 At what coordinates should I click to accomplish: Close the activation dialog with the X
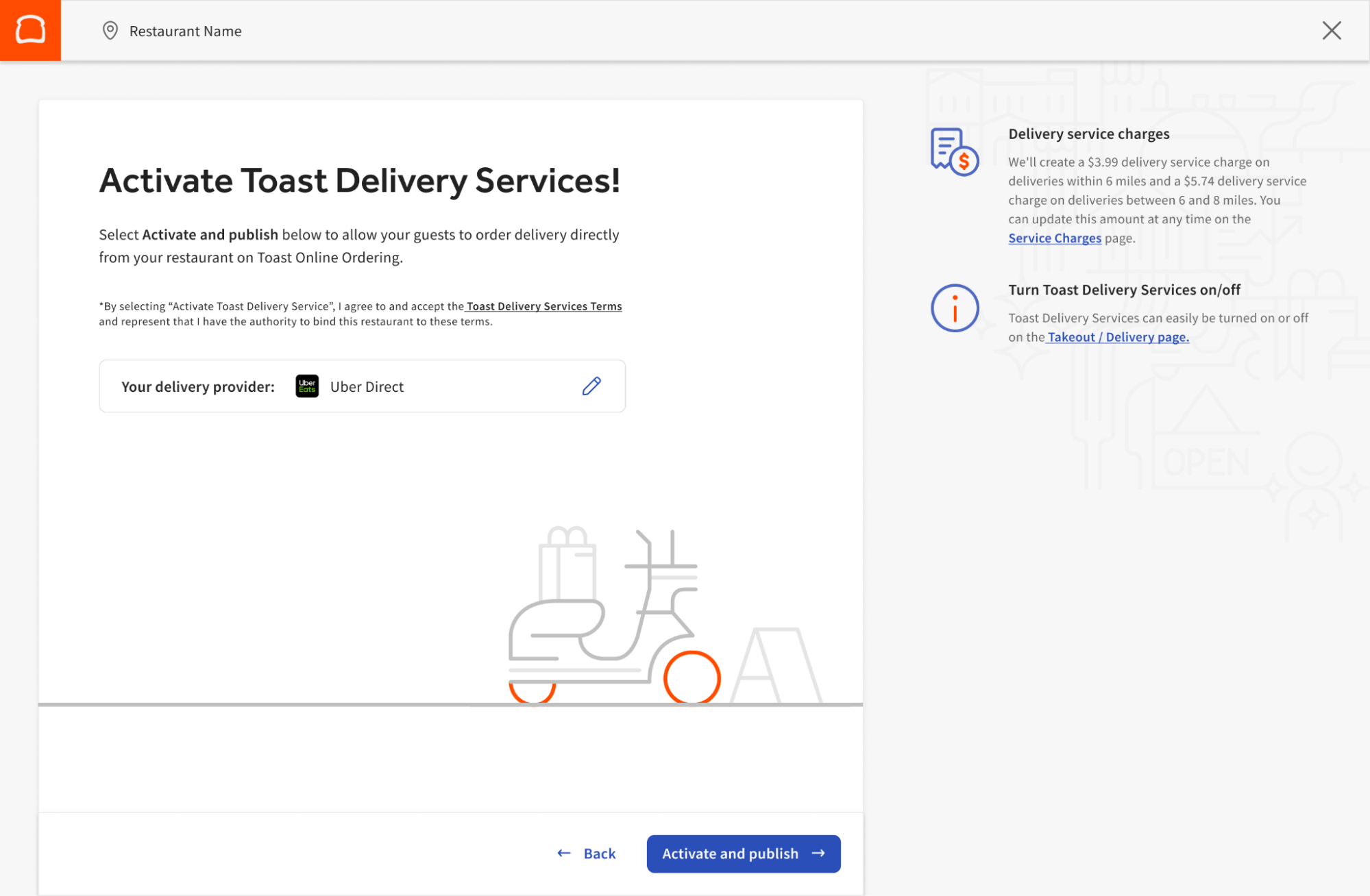tap(1332, 30)
